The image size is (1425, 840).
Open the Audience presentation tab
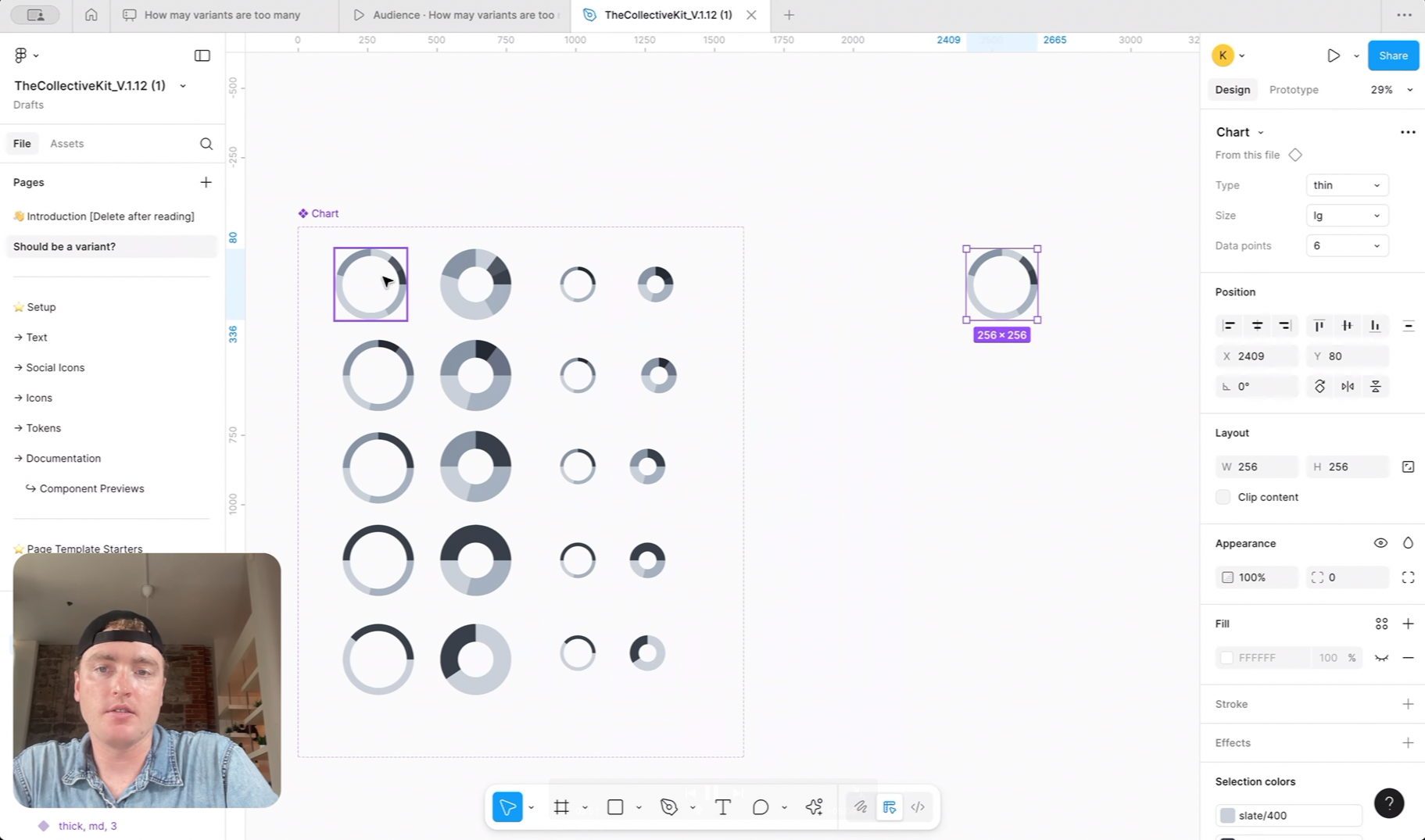456,15
